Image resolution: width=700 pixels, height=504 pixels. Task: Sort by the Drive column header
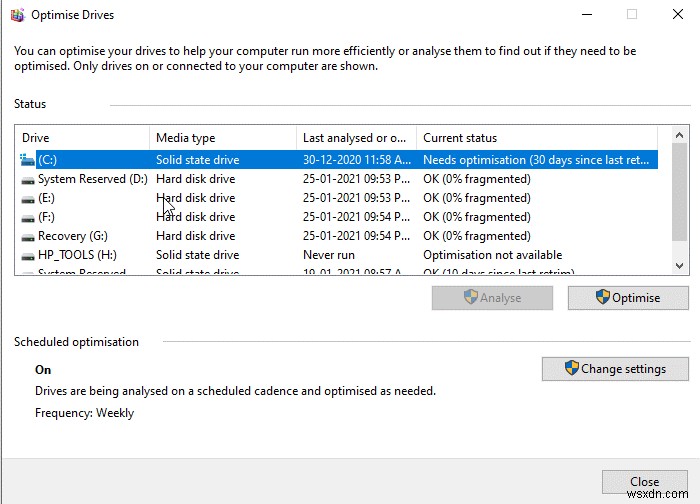[82, 138]
